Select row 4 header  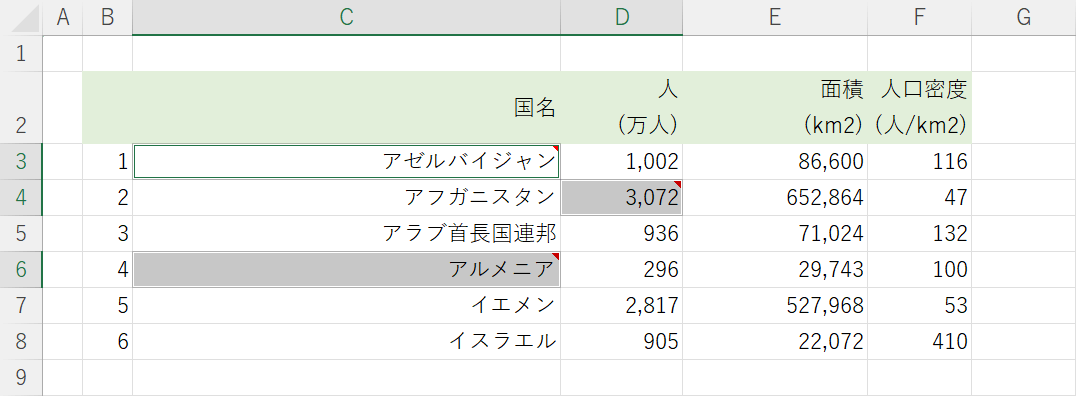coord(21,198)
